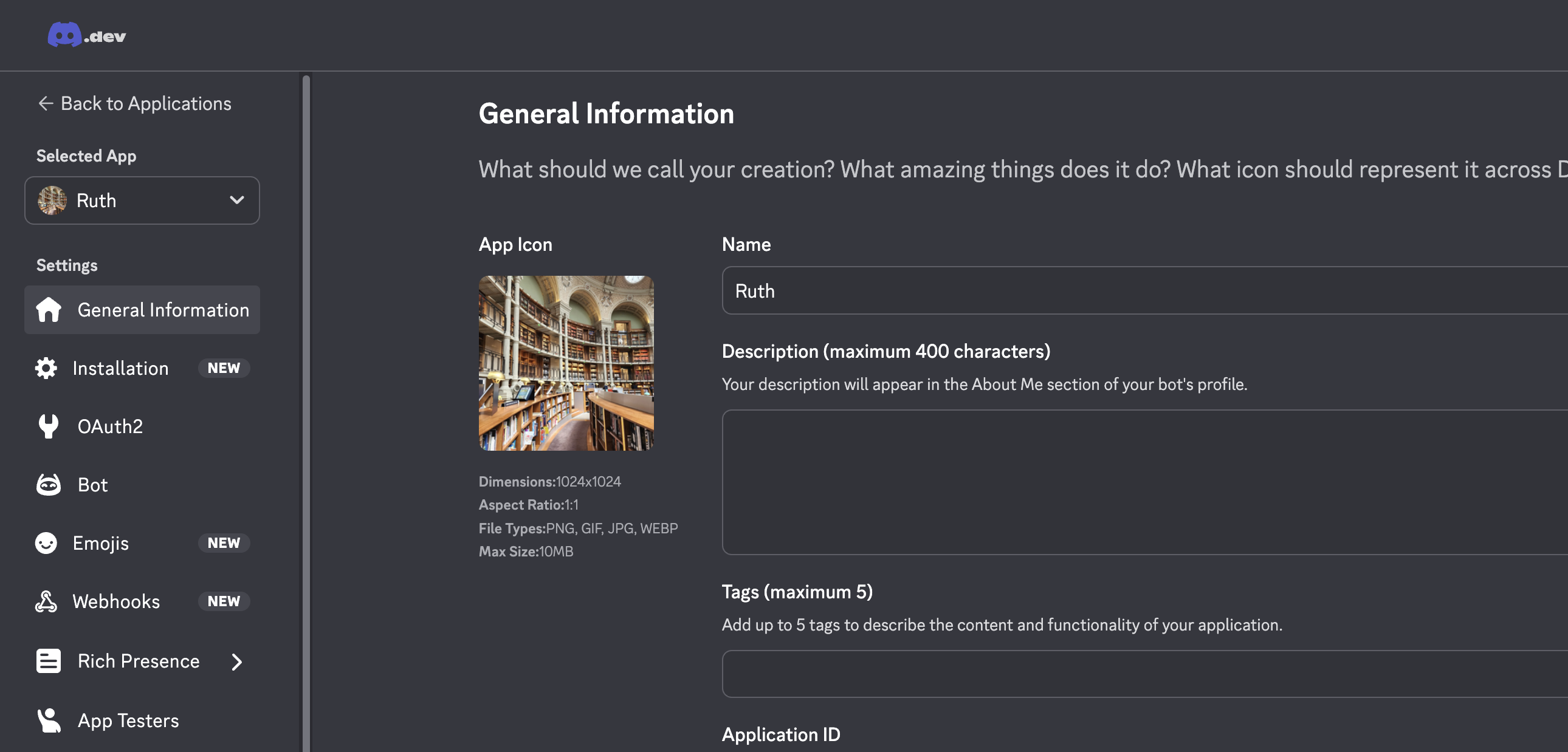This screenshot has height=752, width=1568.
Task: Click the Installation gear icon
Action: pyautogui.click(x=46, y=368)
